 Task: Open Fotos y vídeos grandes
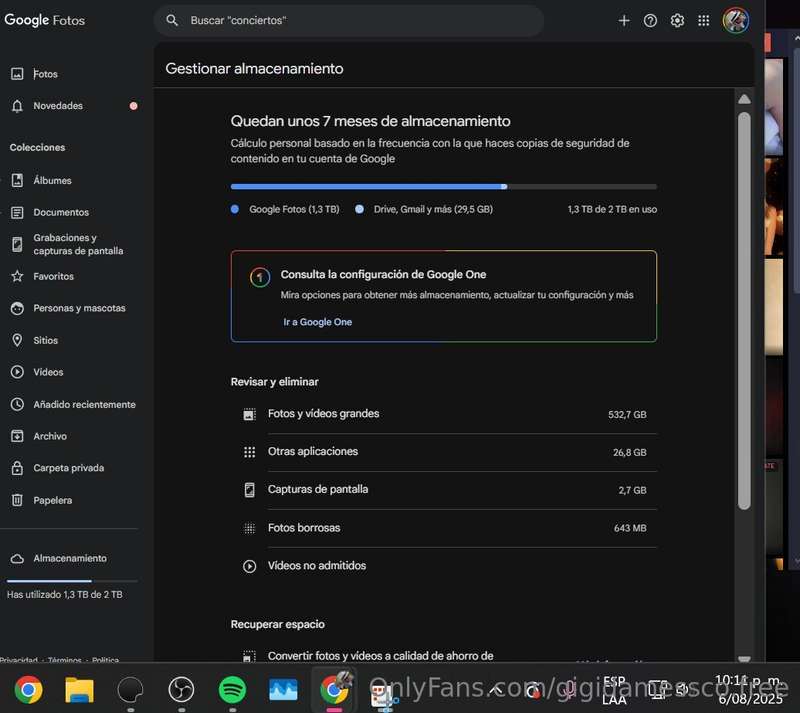(444, 414)
